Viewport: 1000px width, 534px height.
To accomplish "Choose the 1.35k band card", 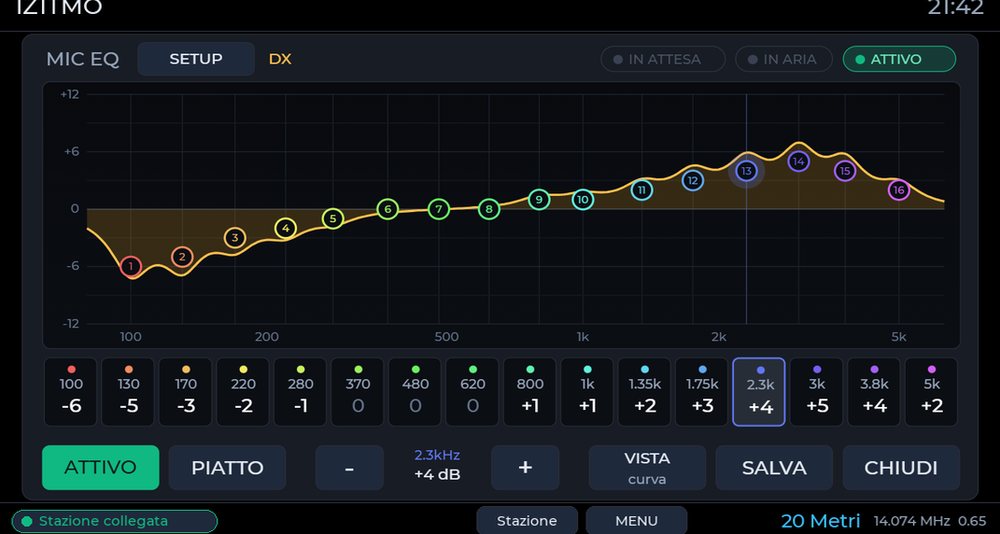I will click(645, 392).
